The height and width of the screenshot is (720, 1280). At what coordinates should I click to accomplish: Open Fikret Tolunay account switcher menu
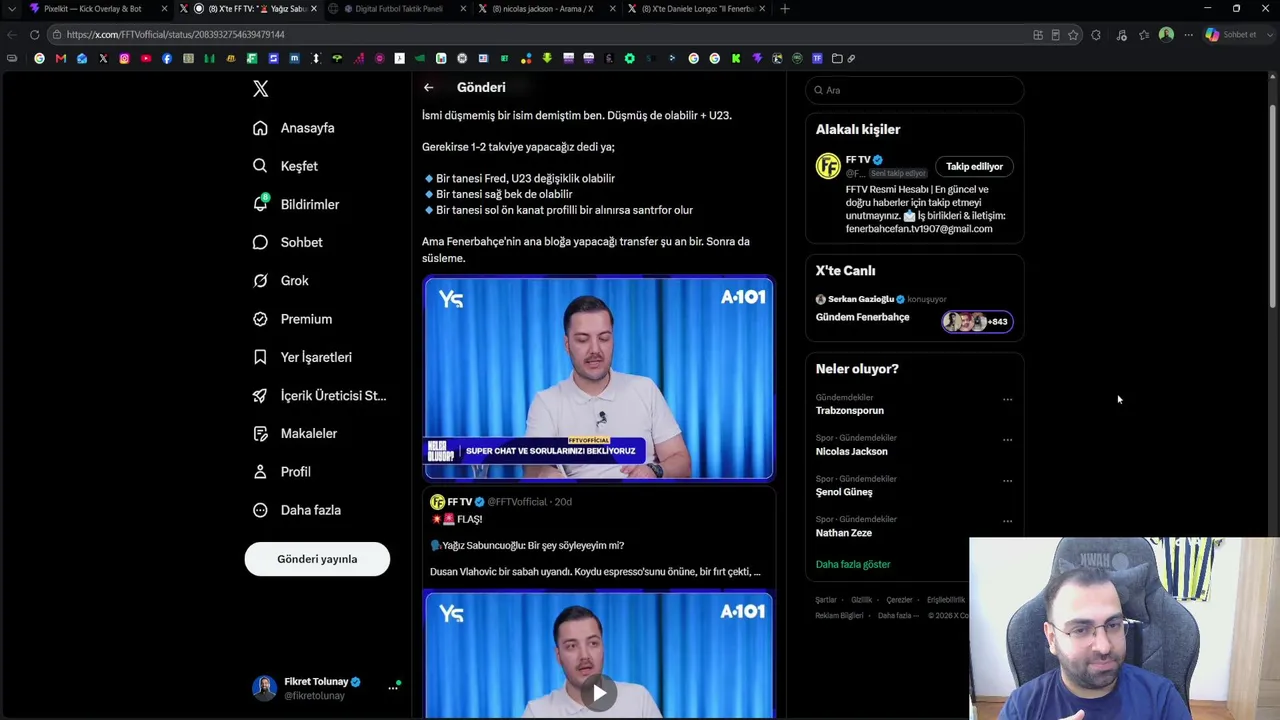point(325,688)
